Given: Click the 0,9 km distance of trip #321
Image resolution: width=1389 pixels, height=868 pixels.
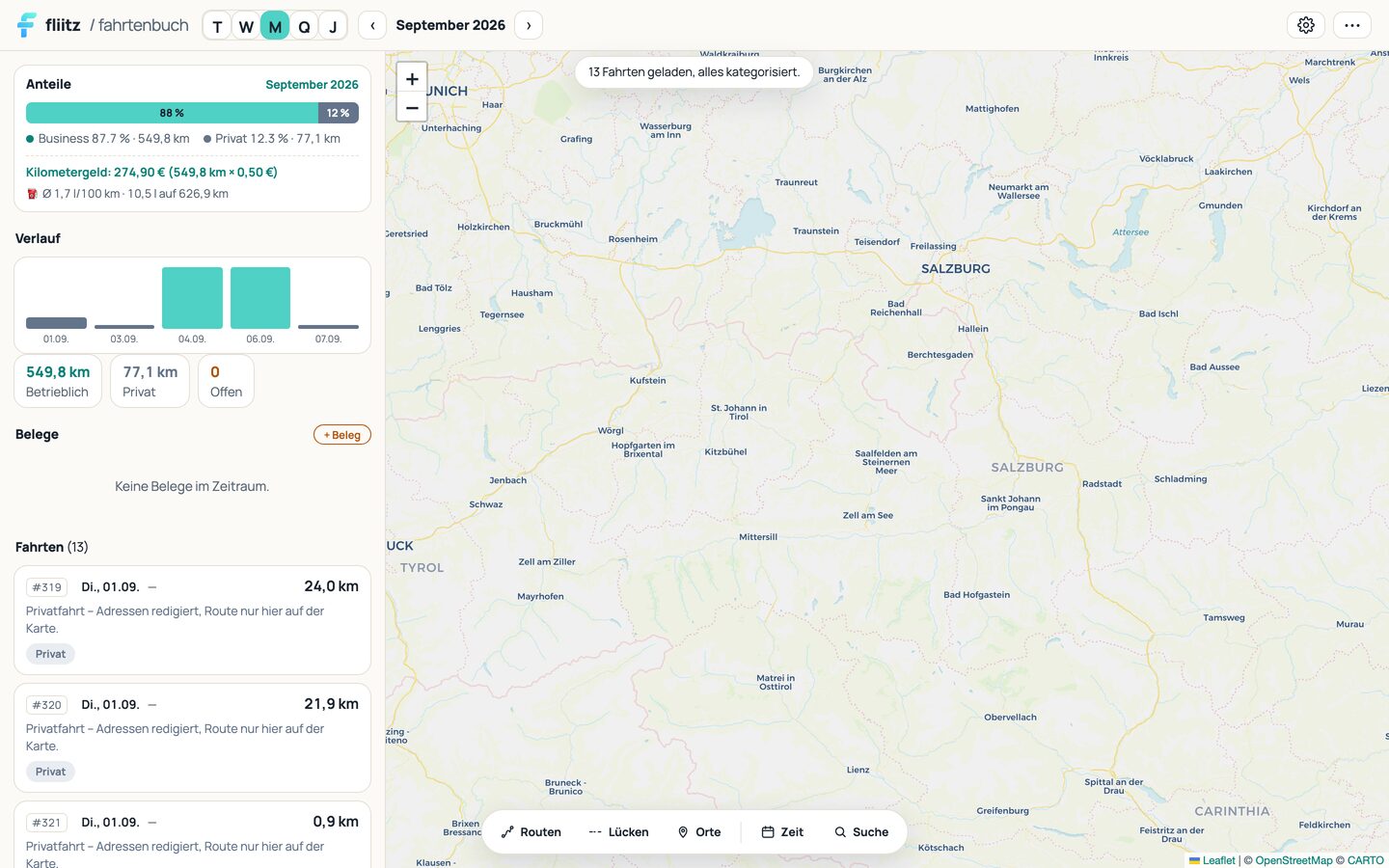Looking at the screenshot, I should (x=336, y=822).
